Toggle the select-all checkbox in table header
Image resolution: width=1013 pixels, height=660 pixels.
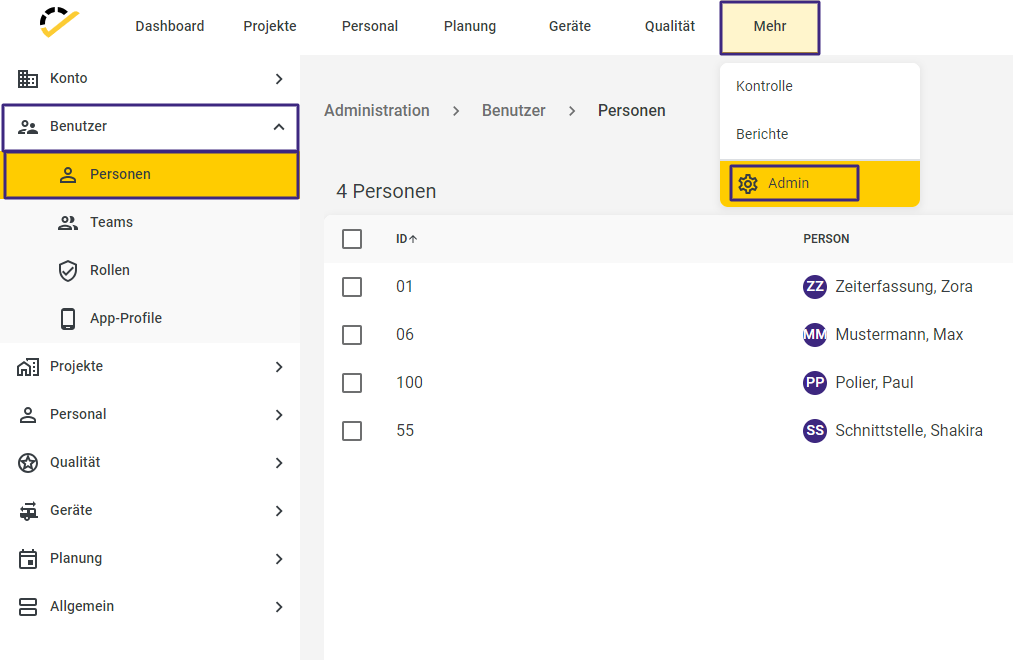352,239
